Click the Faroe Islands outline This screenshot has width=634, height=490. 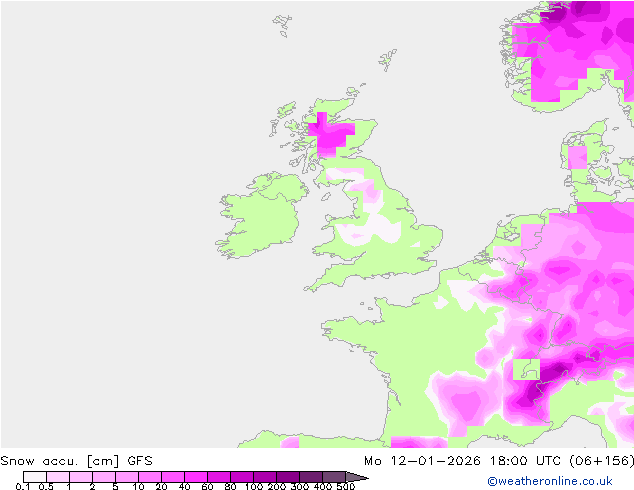click(282, 25)
